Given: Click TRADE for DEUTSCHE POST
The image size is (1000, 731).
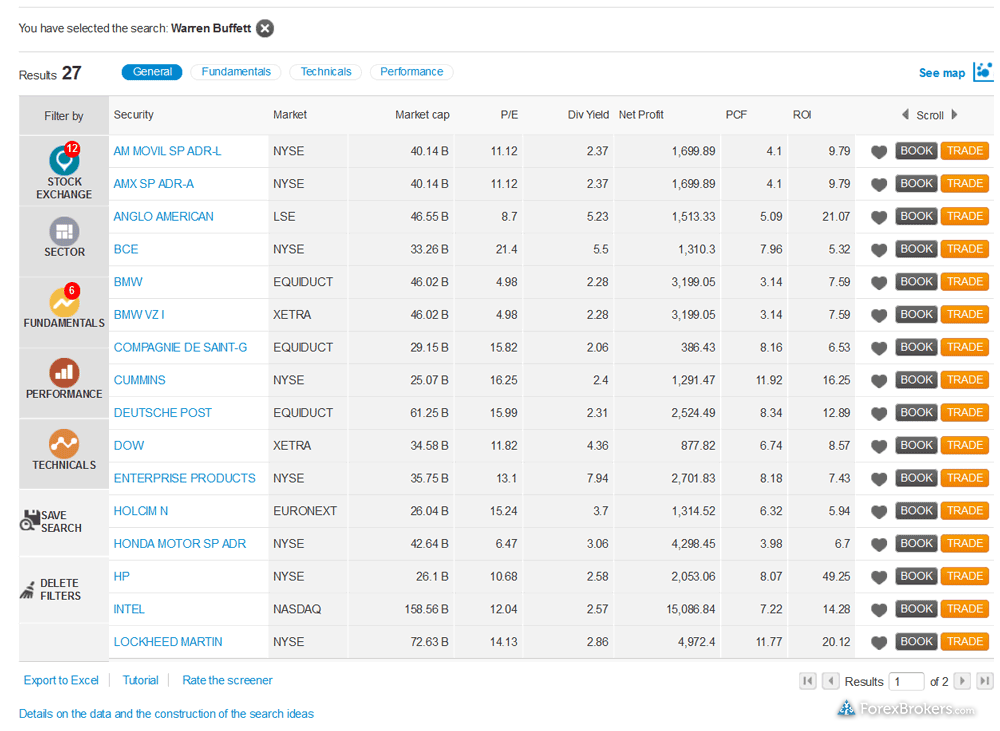Looking at the screenshot, I should point(965,413).
